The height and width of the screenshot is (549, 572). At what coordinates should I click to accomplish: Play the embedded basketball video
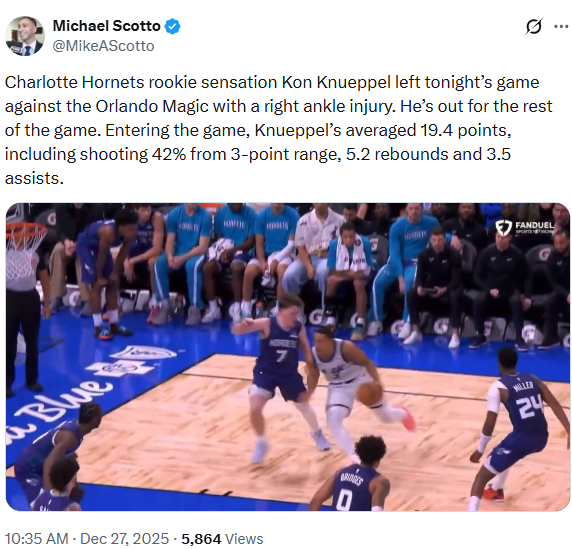point(287,357)
